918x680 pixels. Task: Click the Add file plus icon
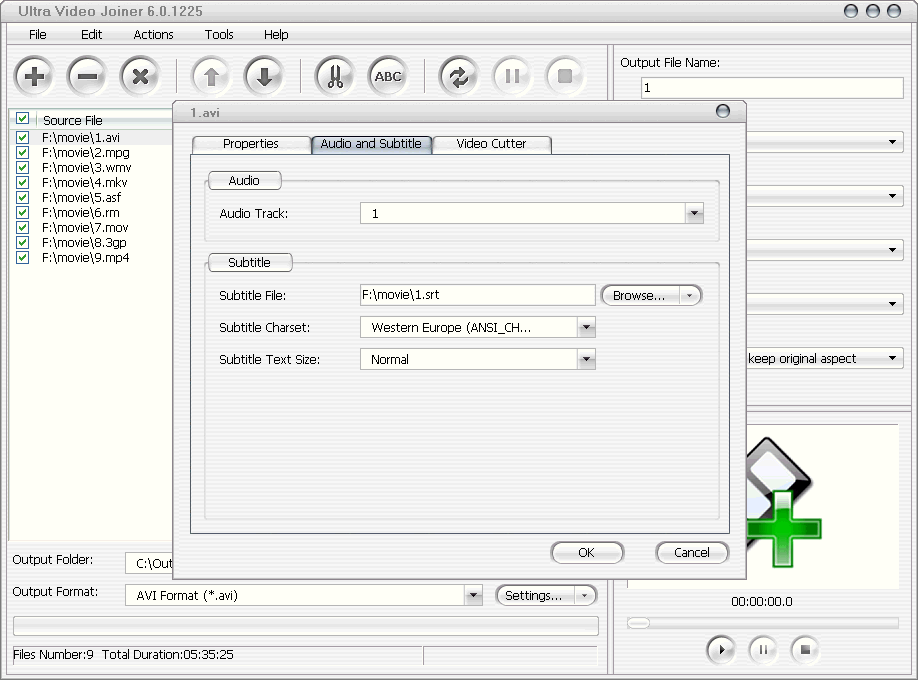tap(34, 75)
